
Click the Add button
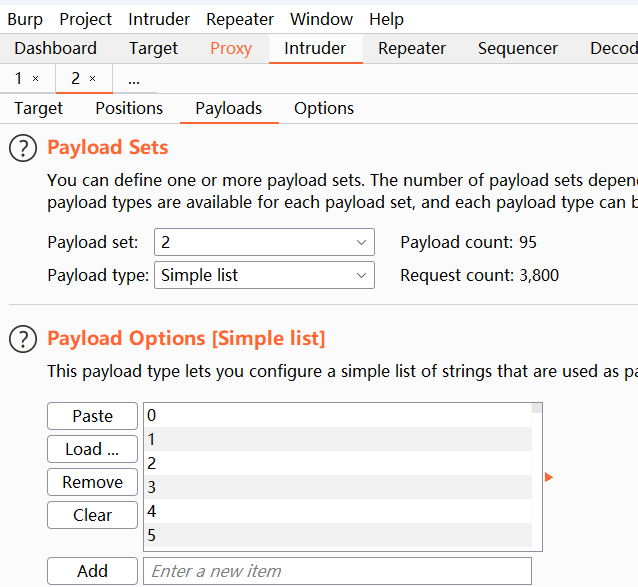(x=92, y=571)
